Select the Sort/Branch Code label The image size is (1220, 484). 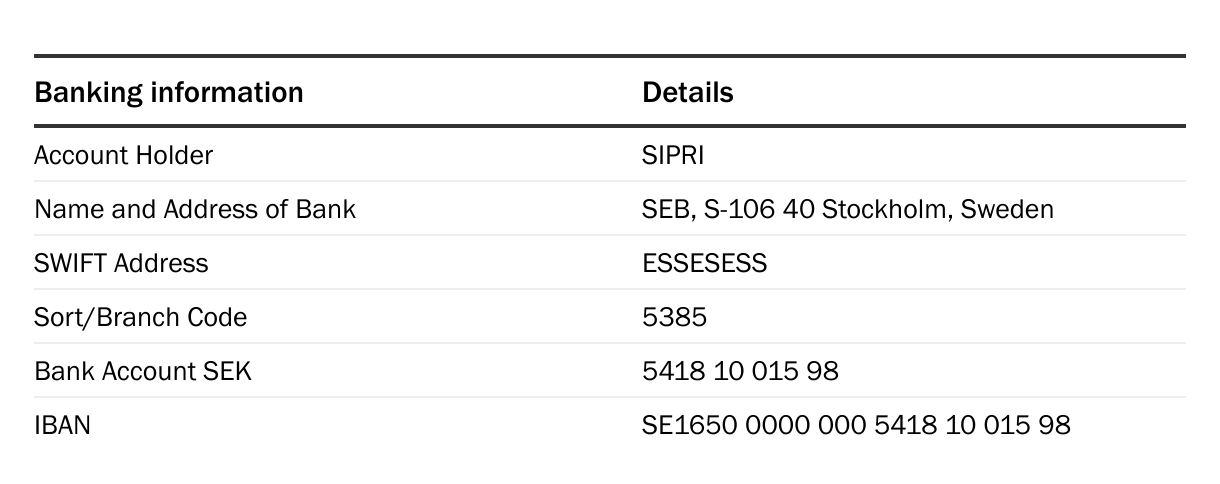coord(140,317)
